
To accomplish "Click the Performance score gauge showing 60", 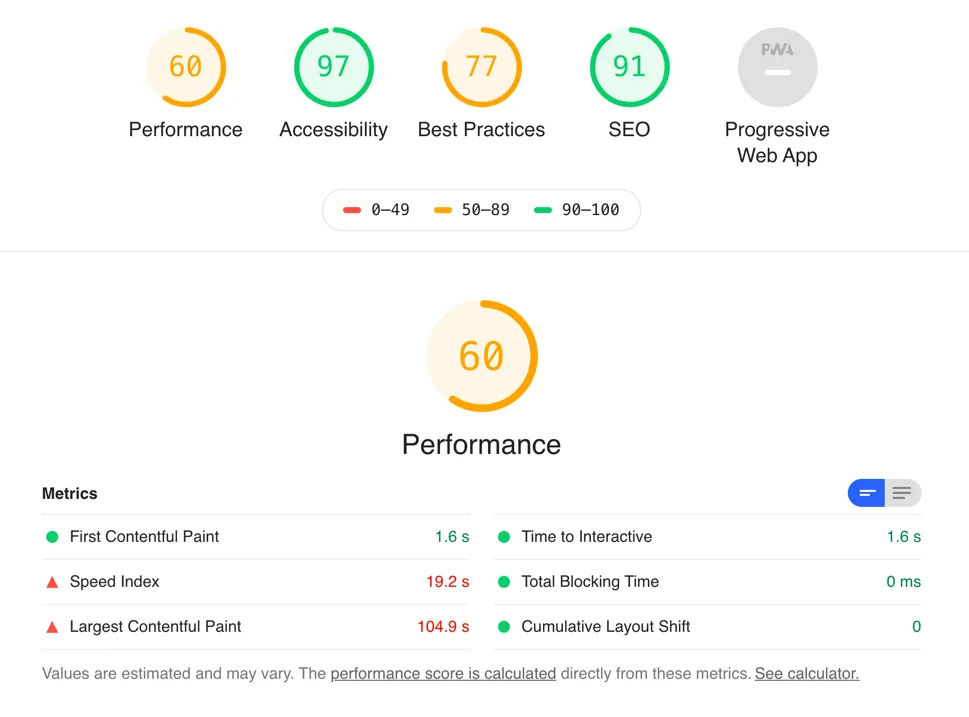I will pos(185,67).
